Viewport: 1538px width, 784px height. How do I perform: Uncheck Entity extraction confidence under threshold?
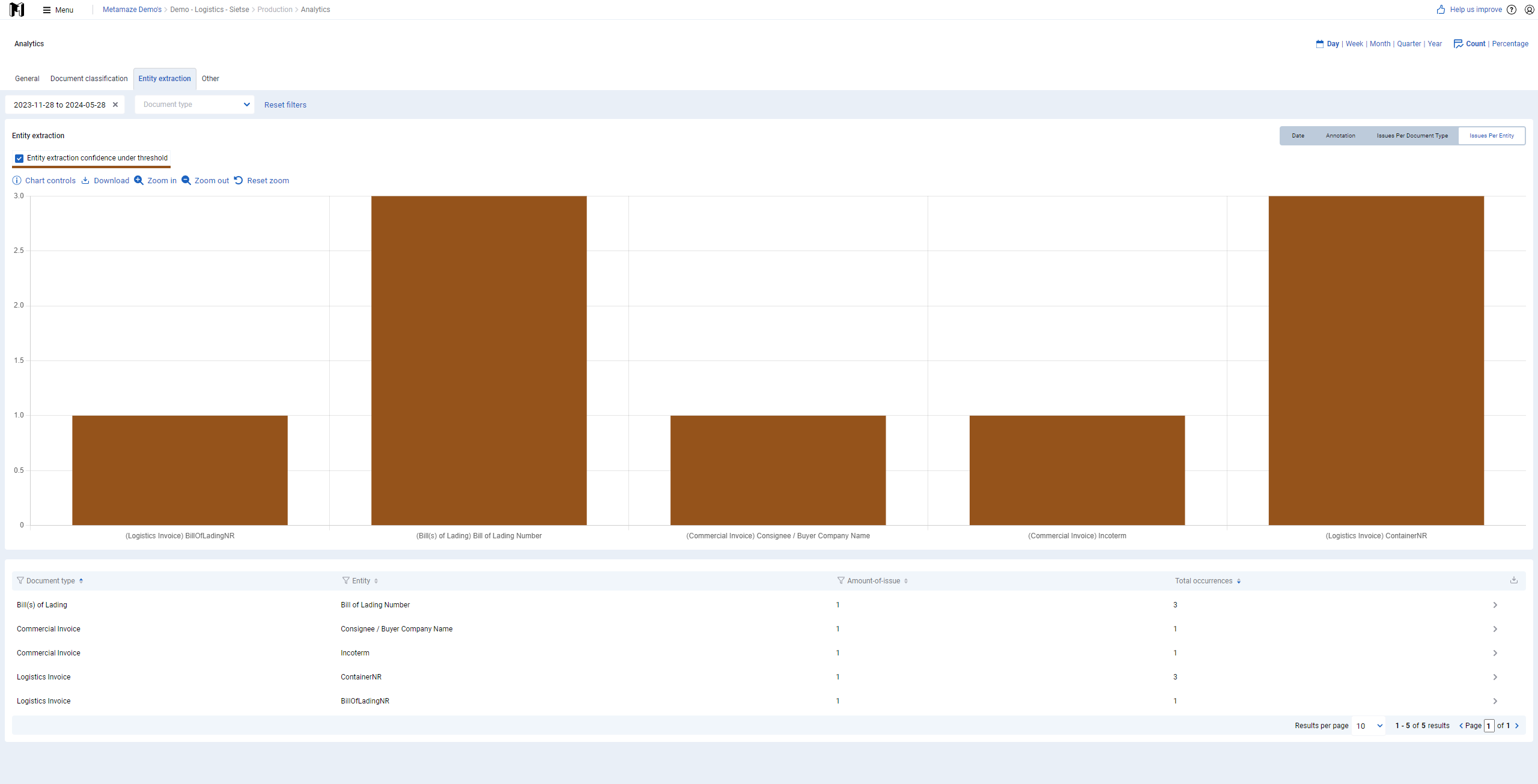[x=19, y=159]
